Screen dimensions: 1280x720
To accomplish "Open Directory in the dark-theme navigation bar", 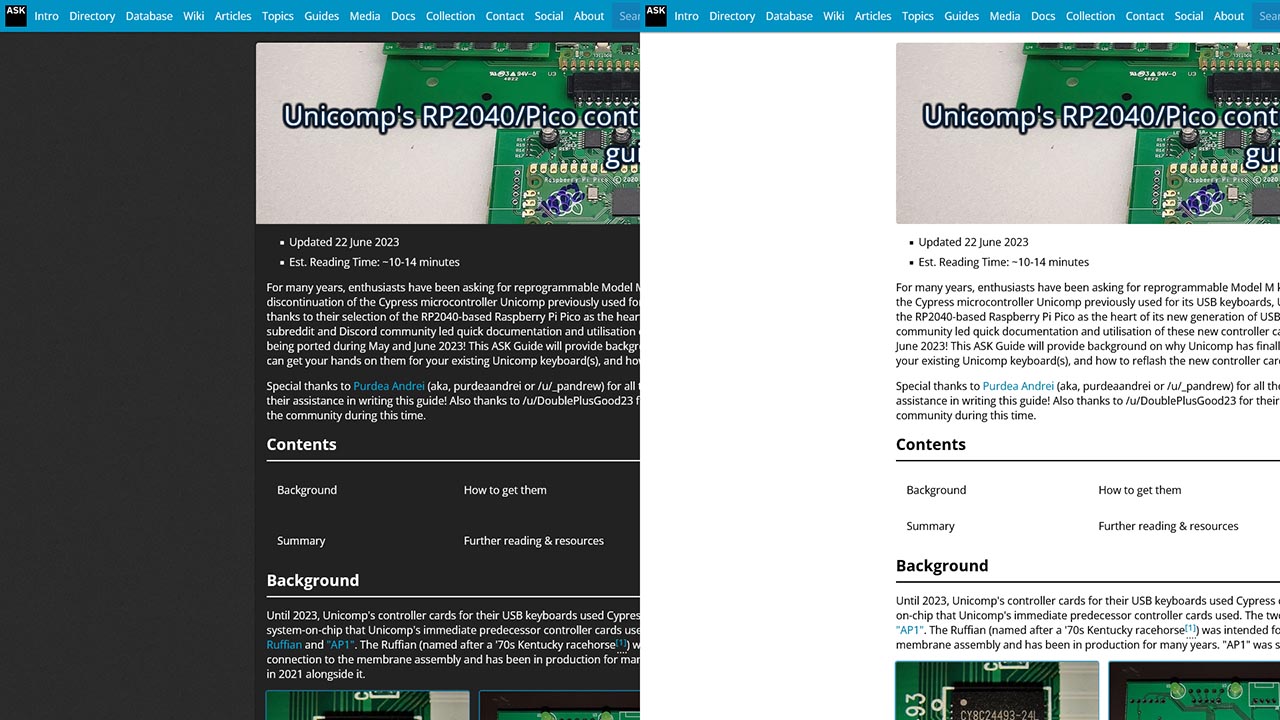I will (92, 16).
